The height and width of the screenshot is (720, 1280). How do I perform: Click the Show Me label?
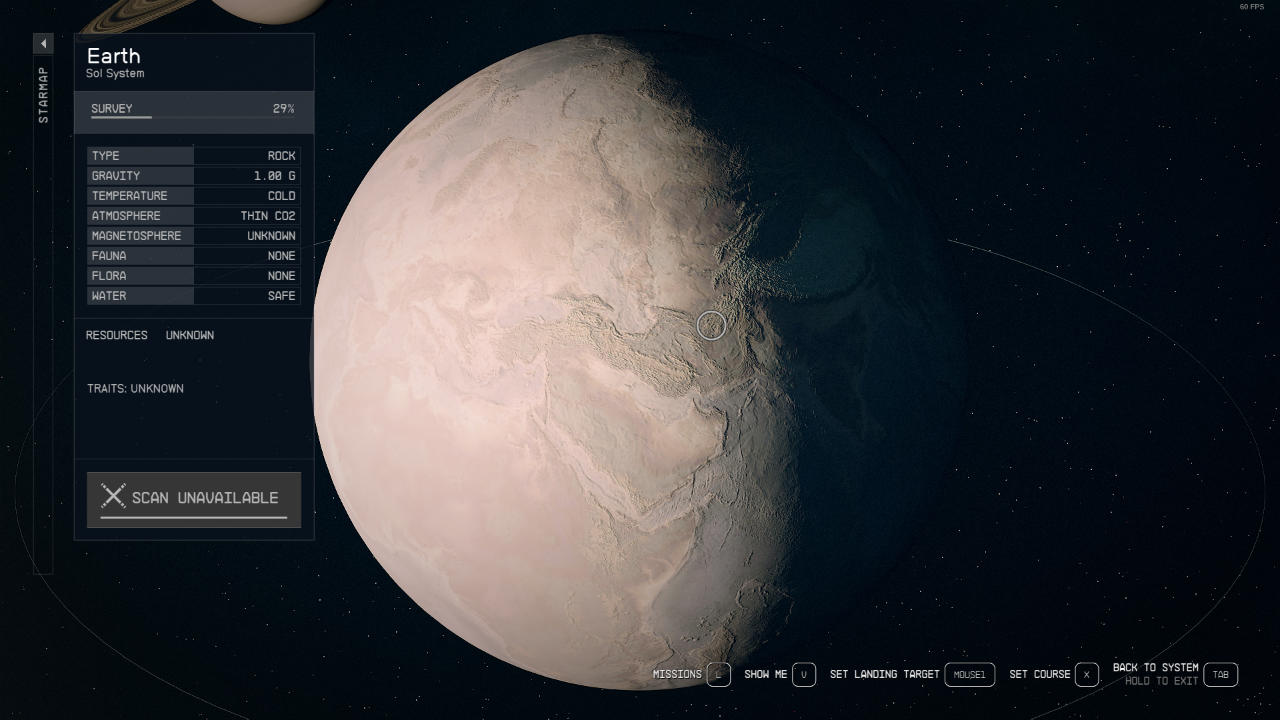coord(765,675)
